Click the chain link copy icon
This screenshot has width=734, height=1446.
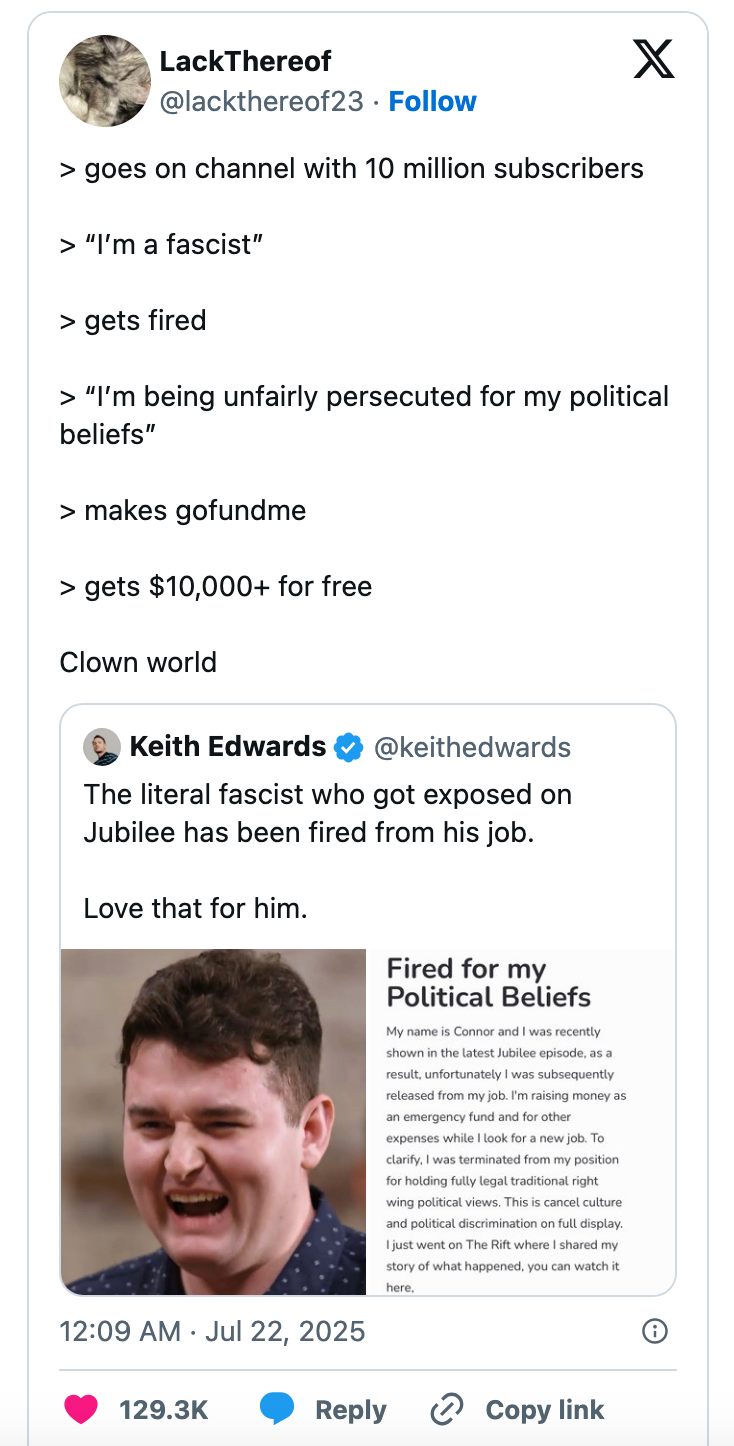coord(447,1410)
